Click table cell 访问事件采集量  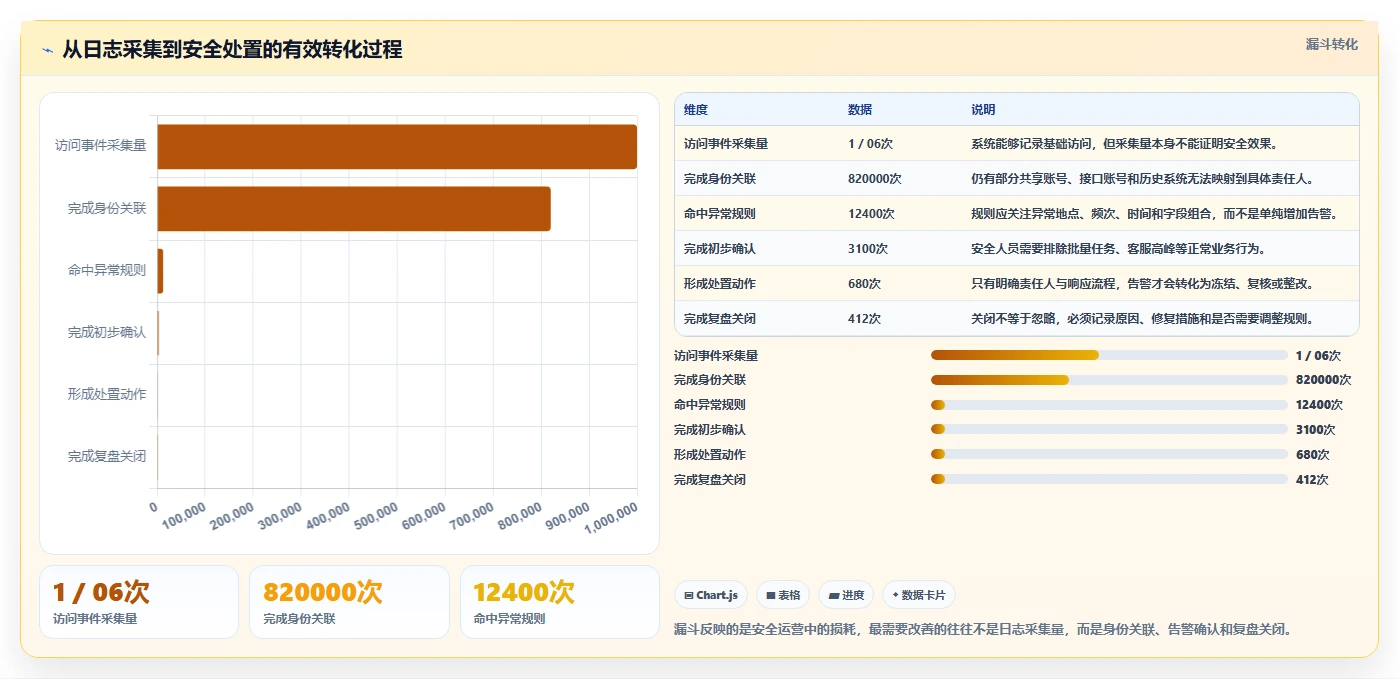click(x=726, y=144)
